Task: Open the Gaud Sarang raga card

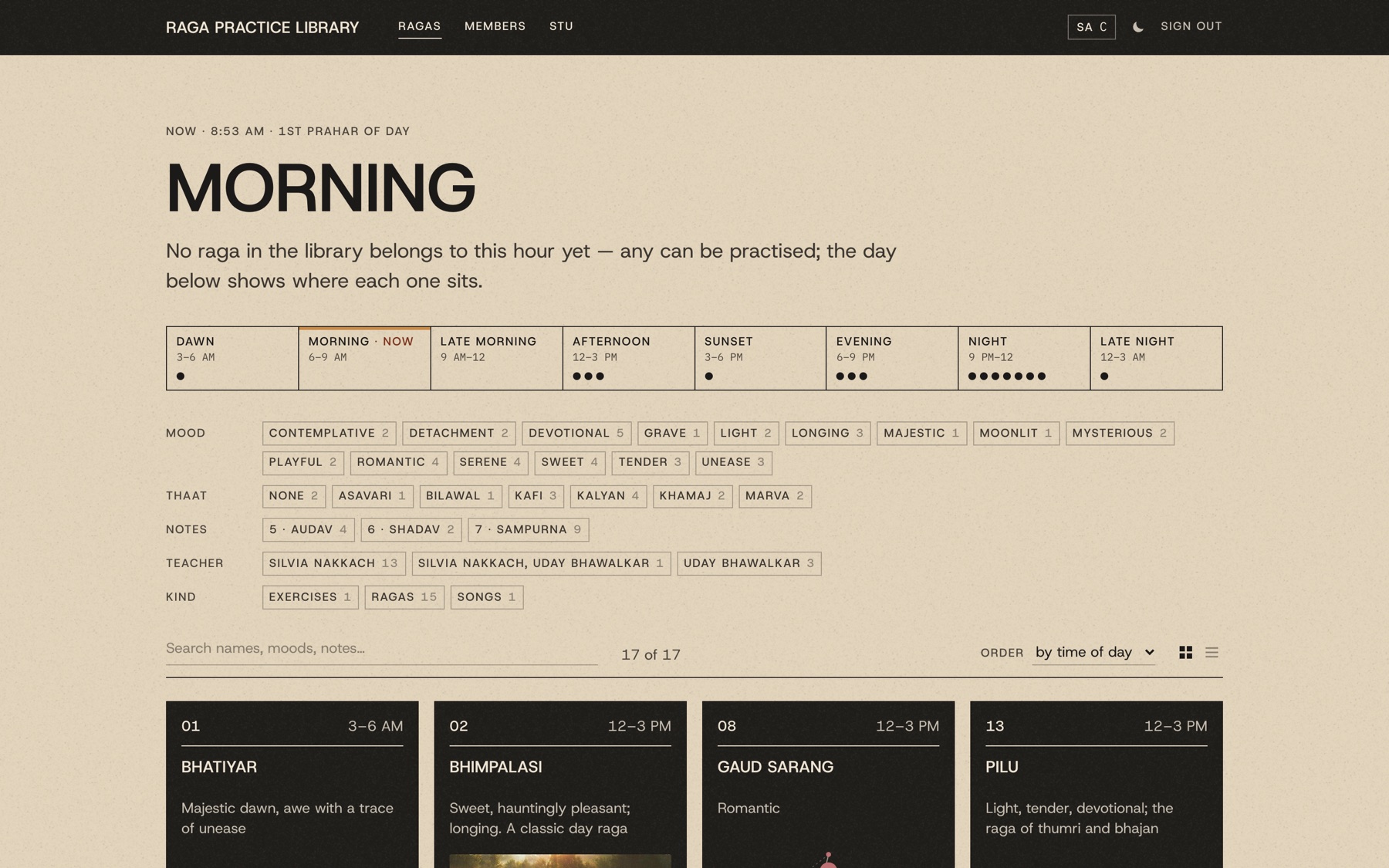Action: [828, 785]
